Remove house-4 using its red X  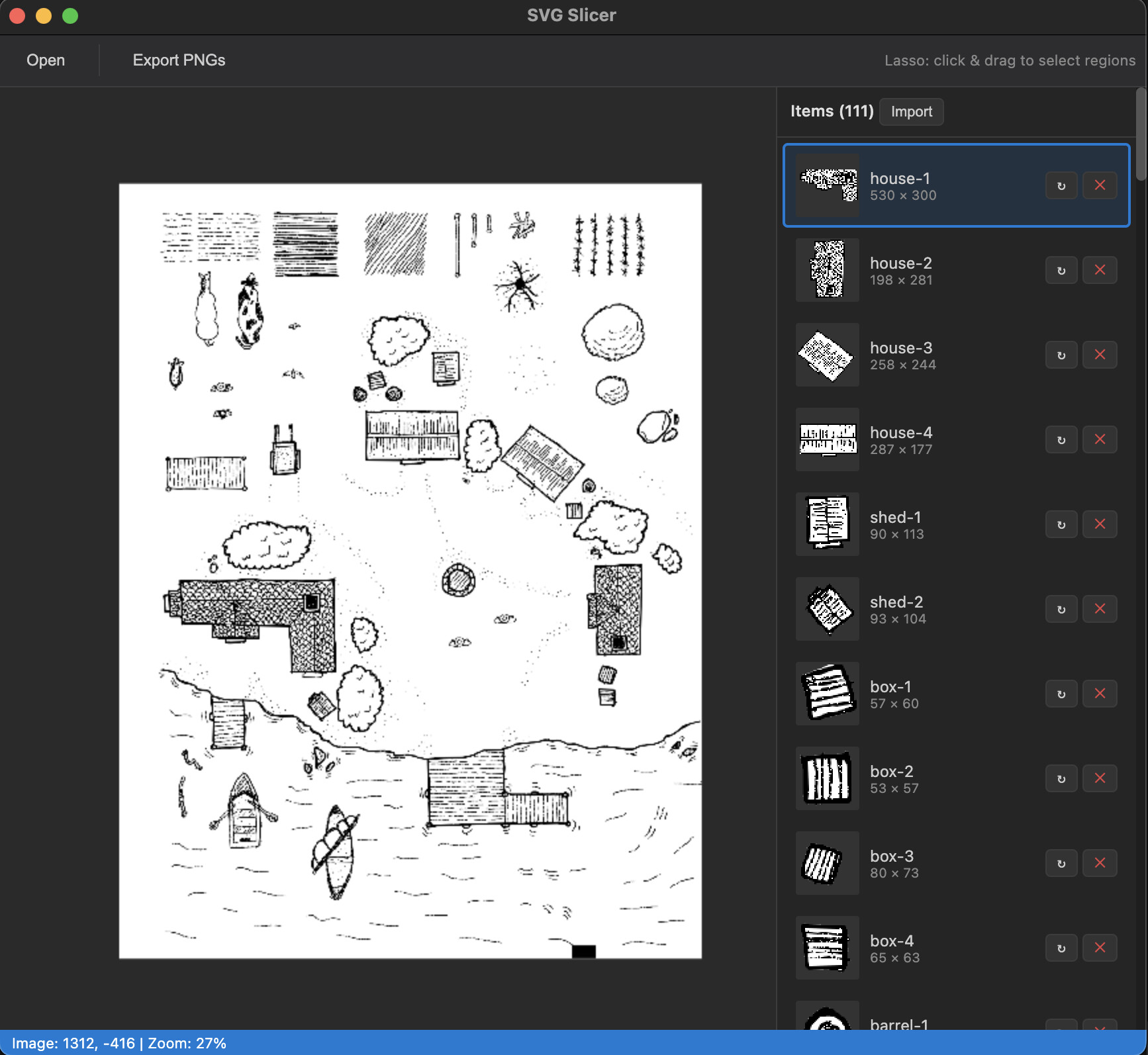1100,439
